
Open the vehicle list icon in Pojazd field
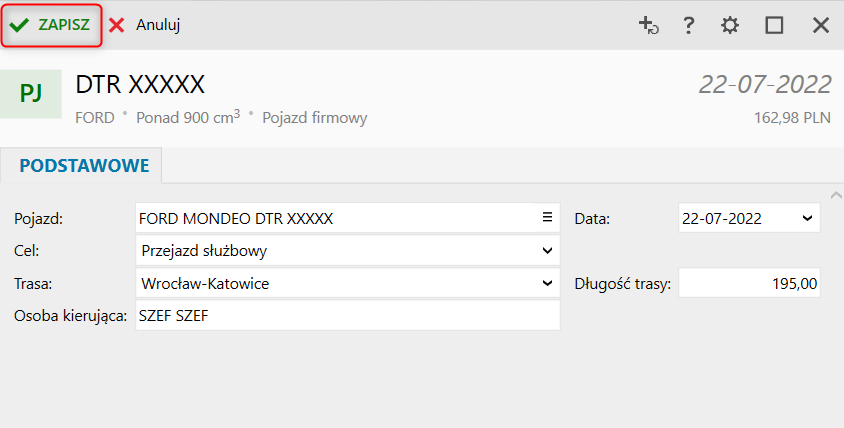[x=547, y=217]
